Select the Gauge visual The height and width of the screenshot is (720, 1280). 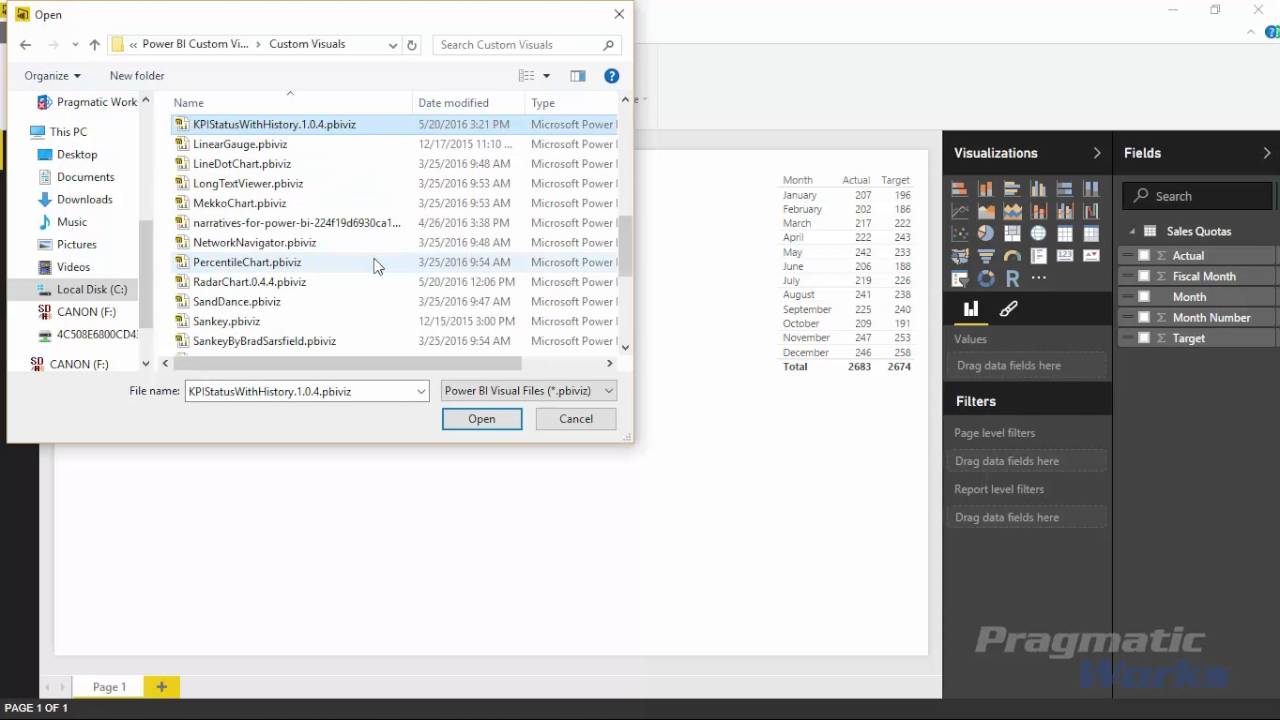coord(1012,256)
